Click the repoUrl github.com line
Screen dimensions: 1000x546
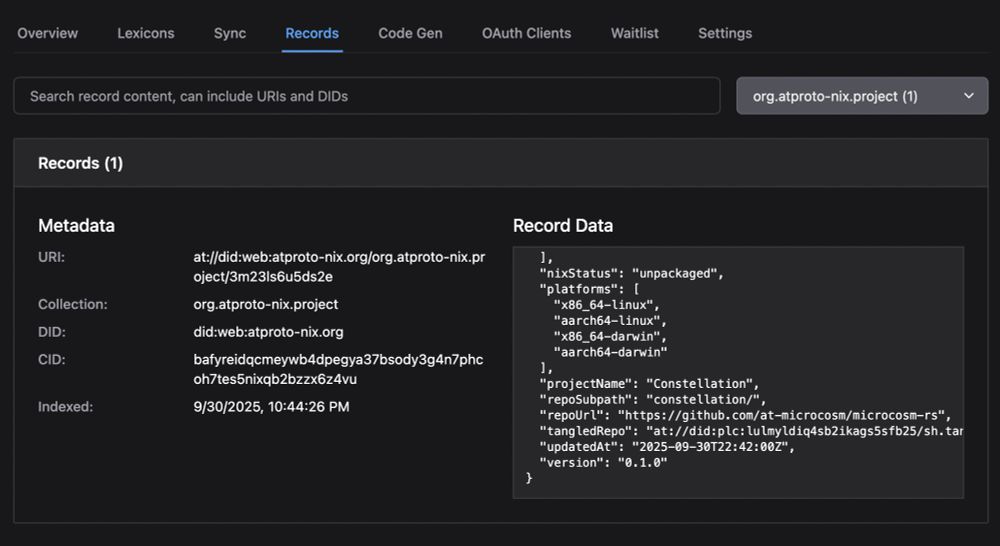746,415
